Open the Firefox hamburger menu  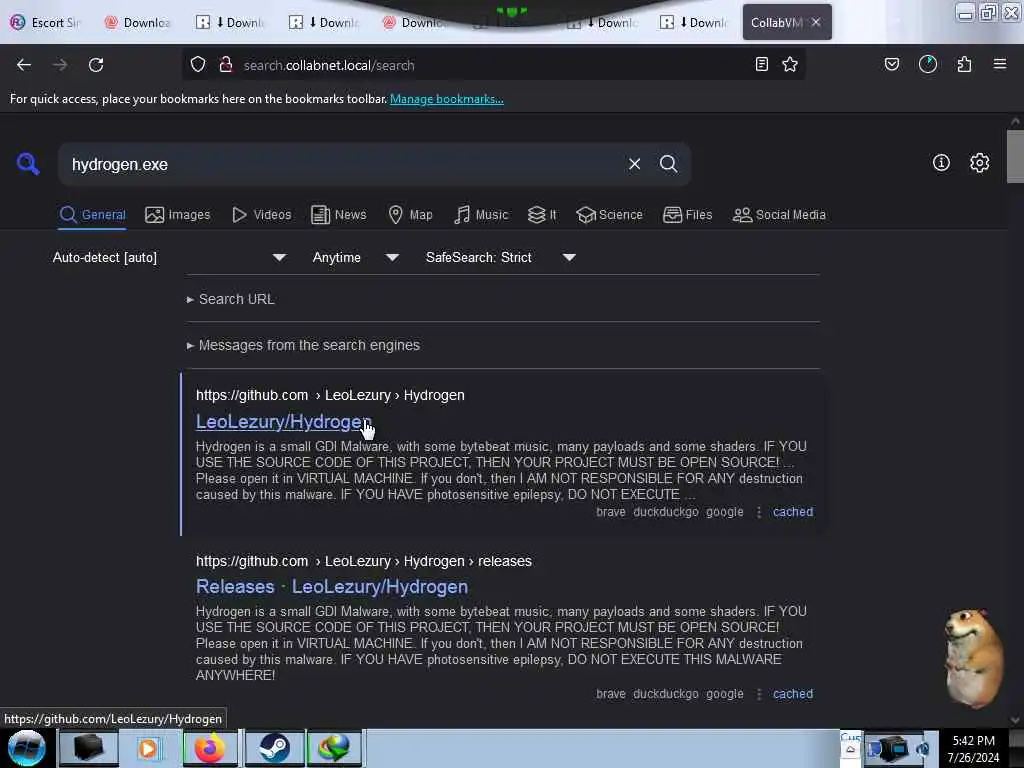click(x=1000, y=65)
